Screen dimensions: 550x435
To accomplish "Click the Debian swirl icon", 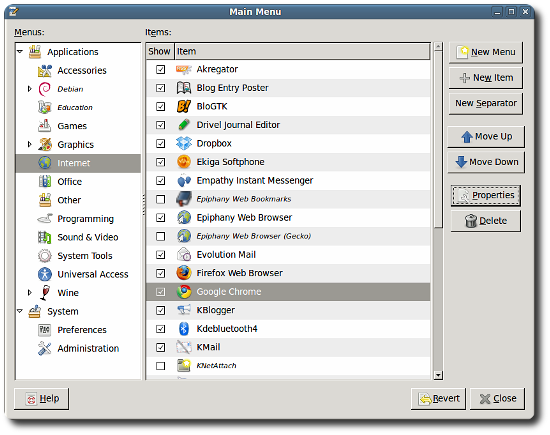I will pos(45,89).
